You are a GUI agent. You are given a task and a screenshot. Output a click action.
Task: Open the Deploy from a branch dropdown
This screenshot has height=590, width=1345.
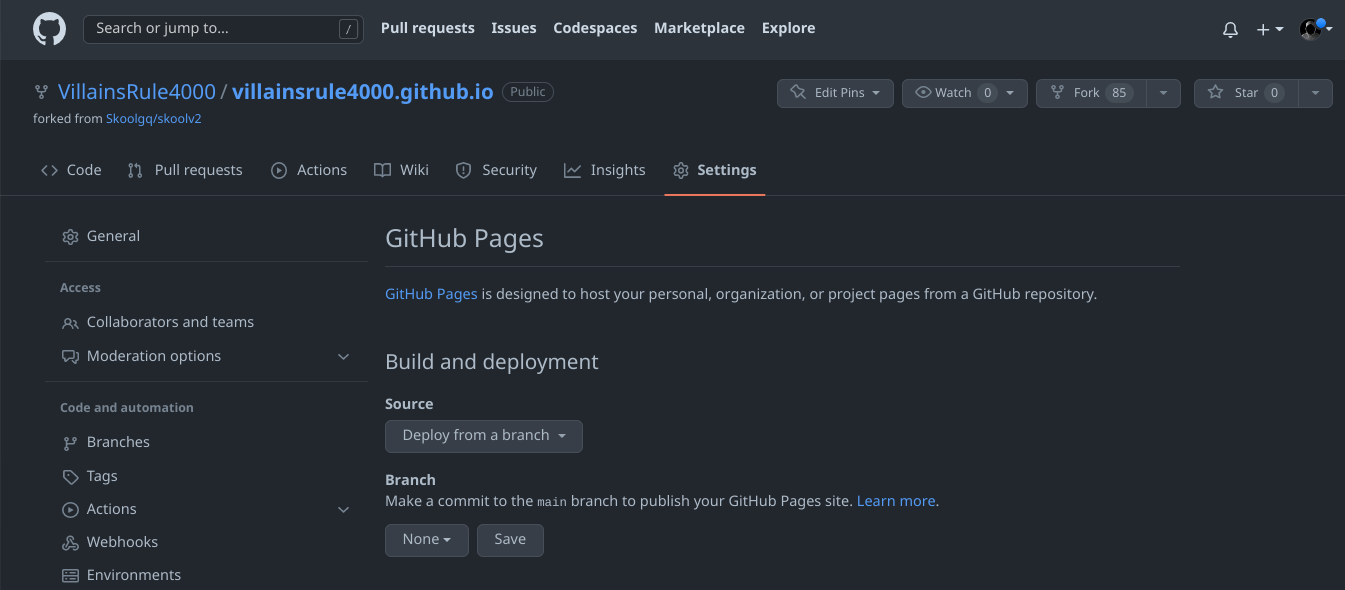[484, 436]
